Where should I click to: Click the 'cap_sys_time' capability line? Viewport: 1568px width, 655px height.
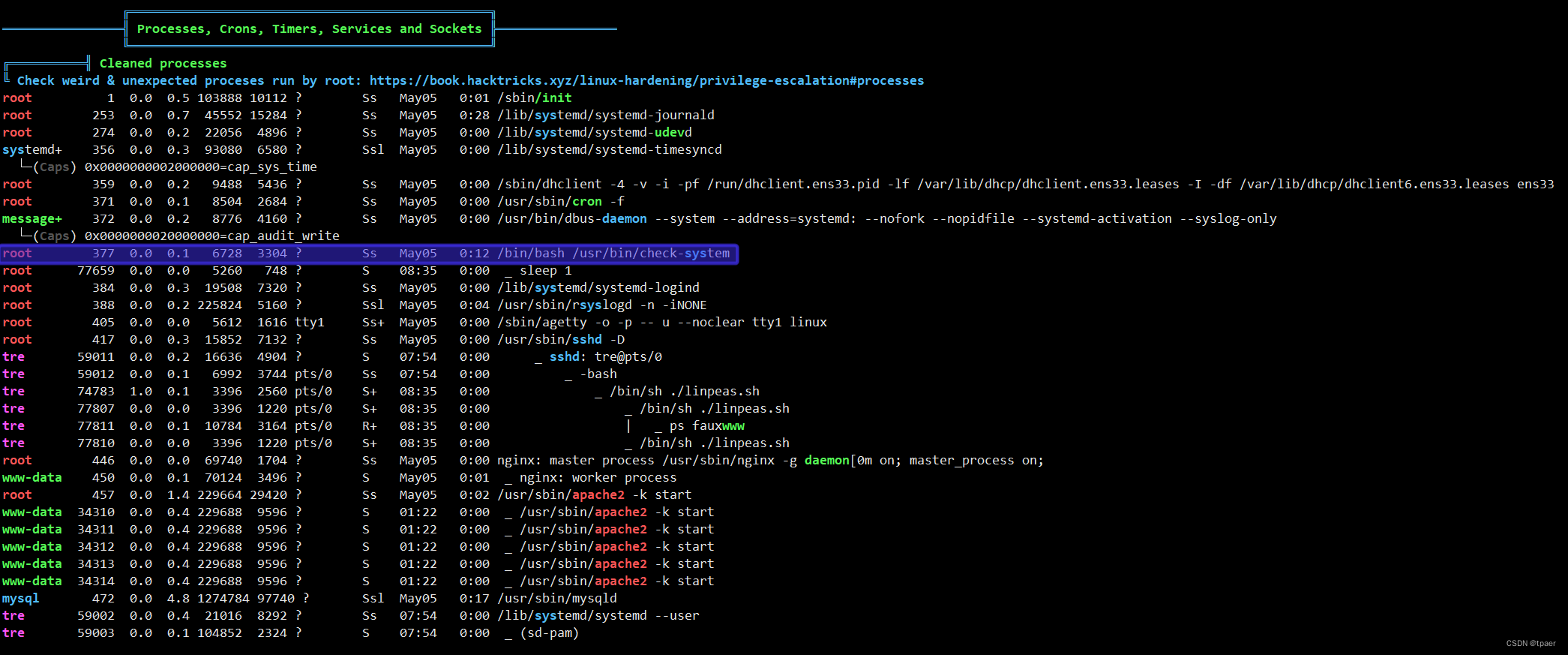(x=200, y=167)
